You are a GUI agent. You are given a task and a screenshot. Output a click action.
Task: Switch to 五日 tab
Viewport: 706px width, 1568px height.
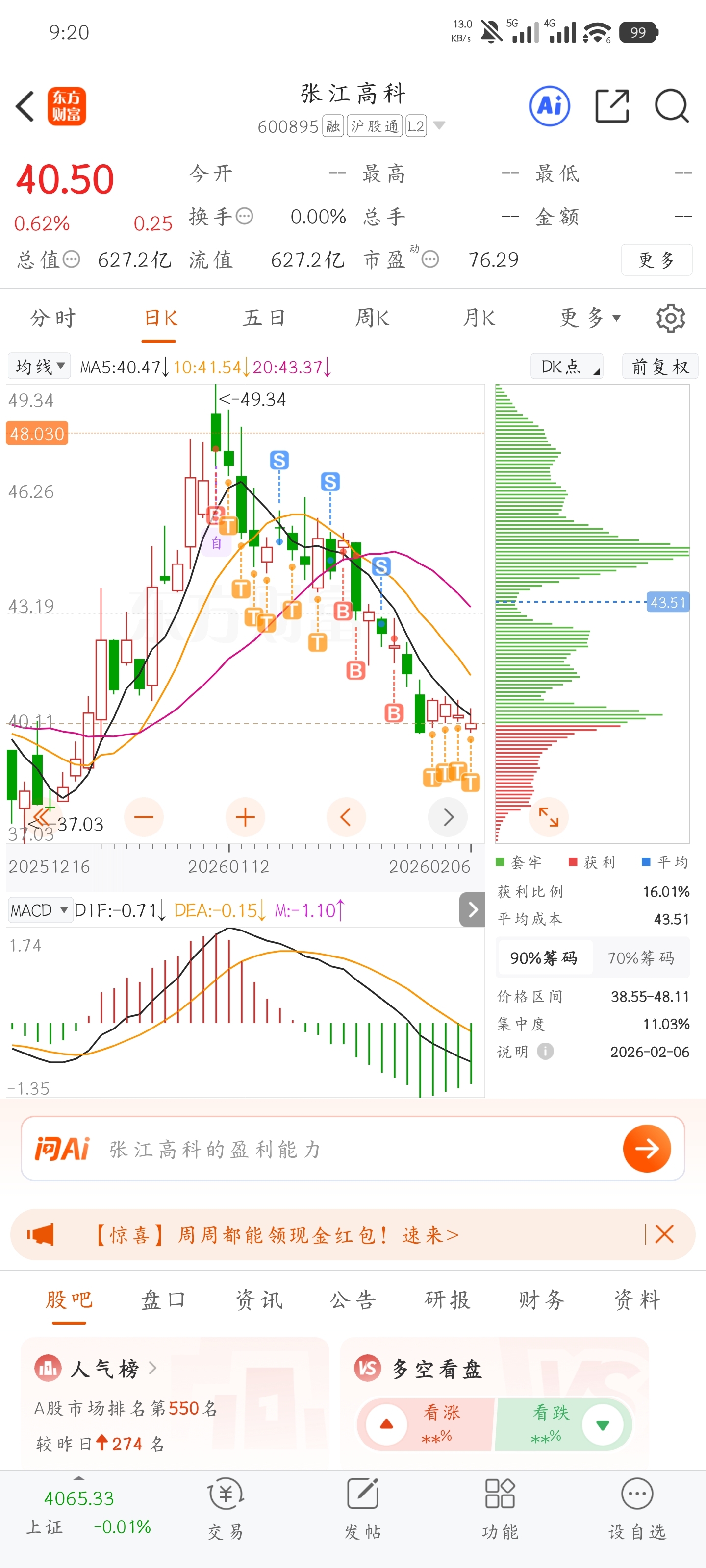[x=265, y=318]
